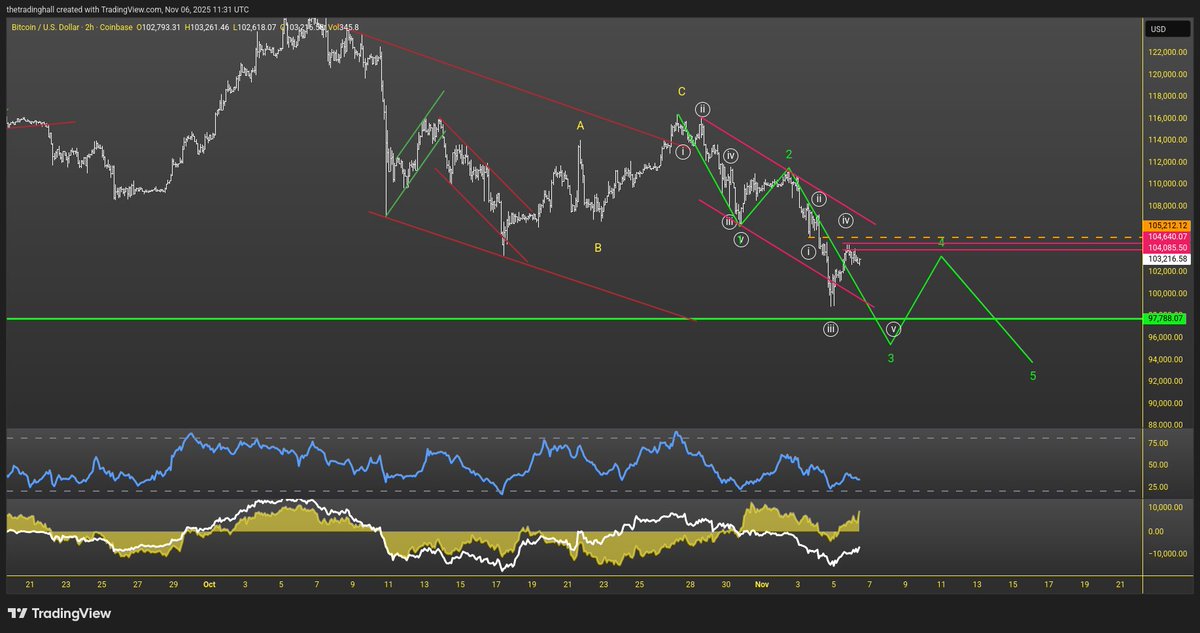Click the -10,000.00 oscillator axis value
This screenshot has height=633, width=1200.
coord(1166,554)
